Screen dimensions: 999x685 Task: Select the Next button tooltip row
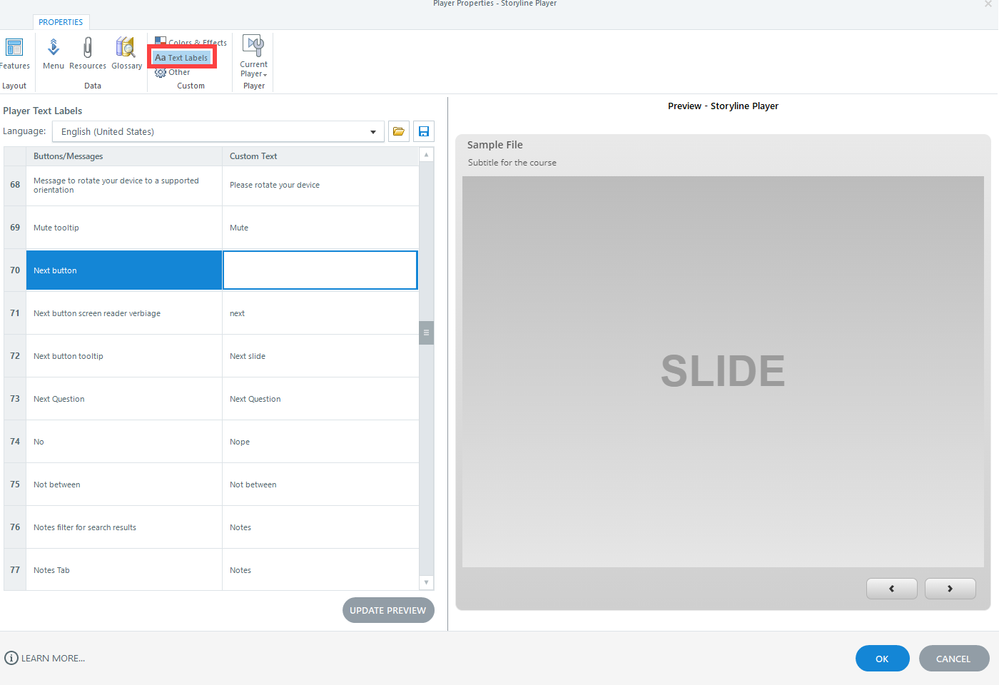click(x=124, y=356)
